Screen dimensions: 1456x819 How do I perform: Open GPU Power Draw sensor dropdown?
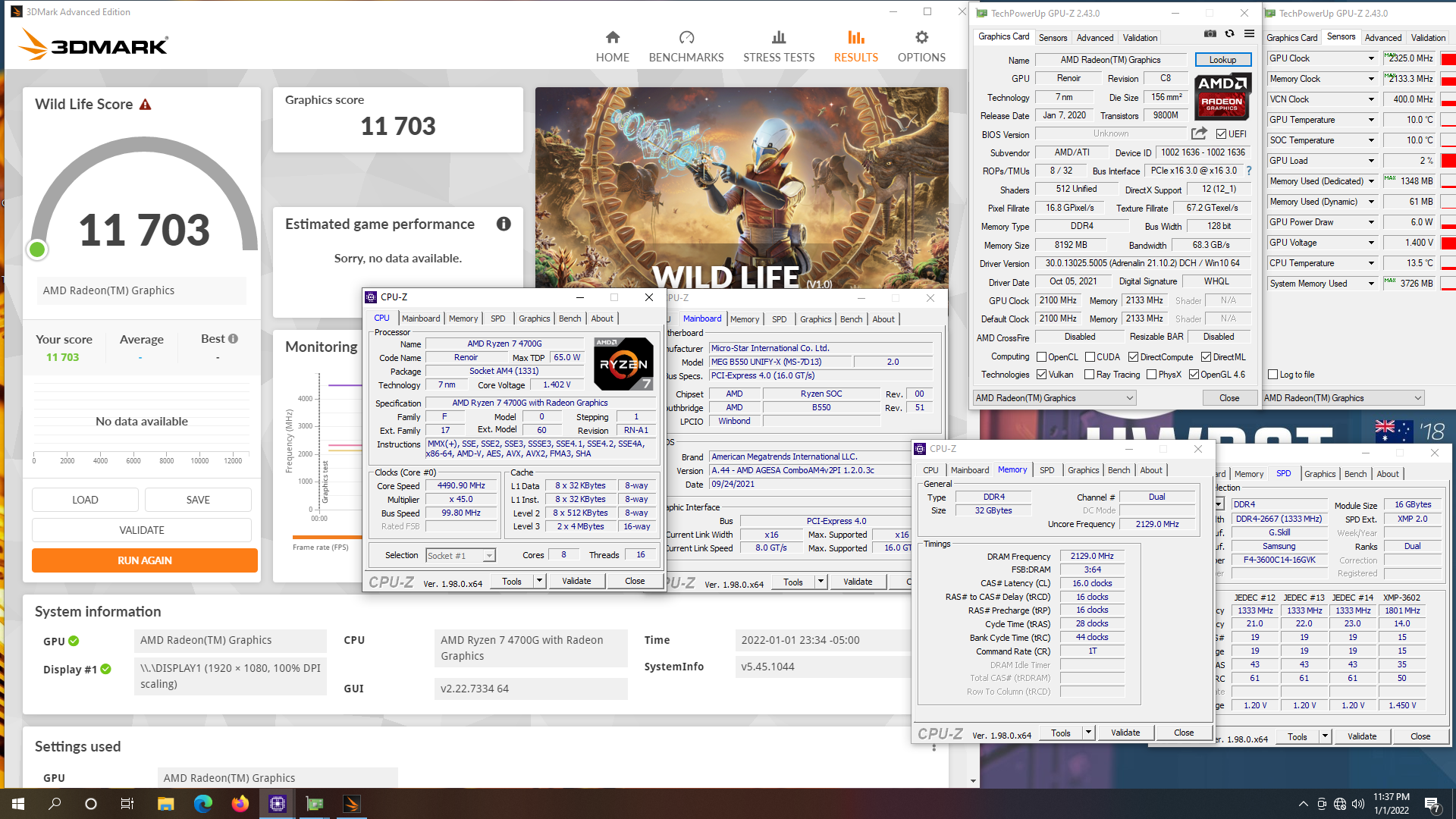coord(1371,222)
